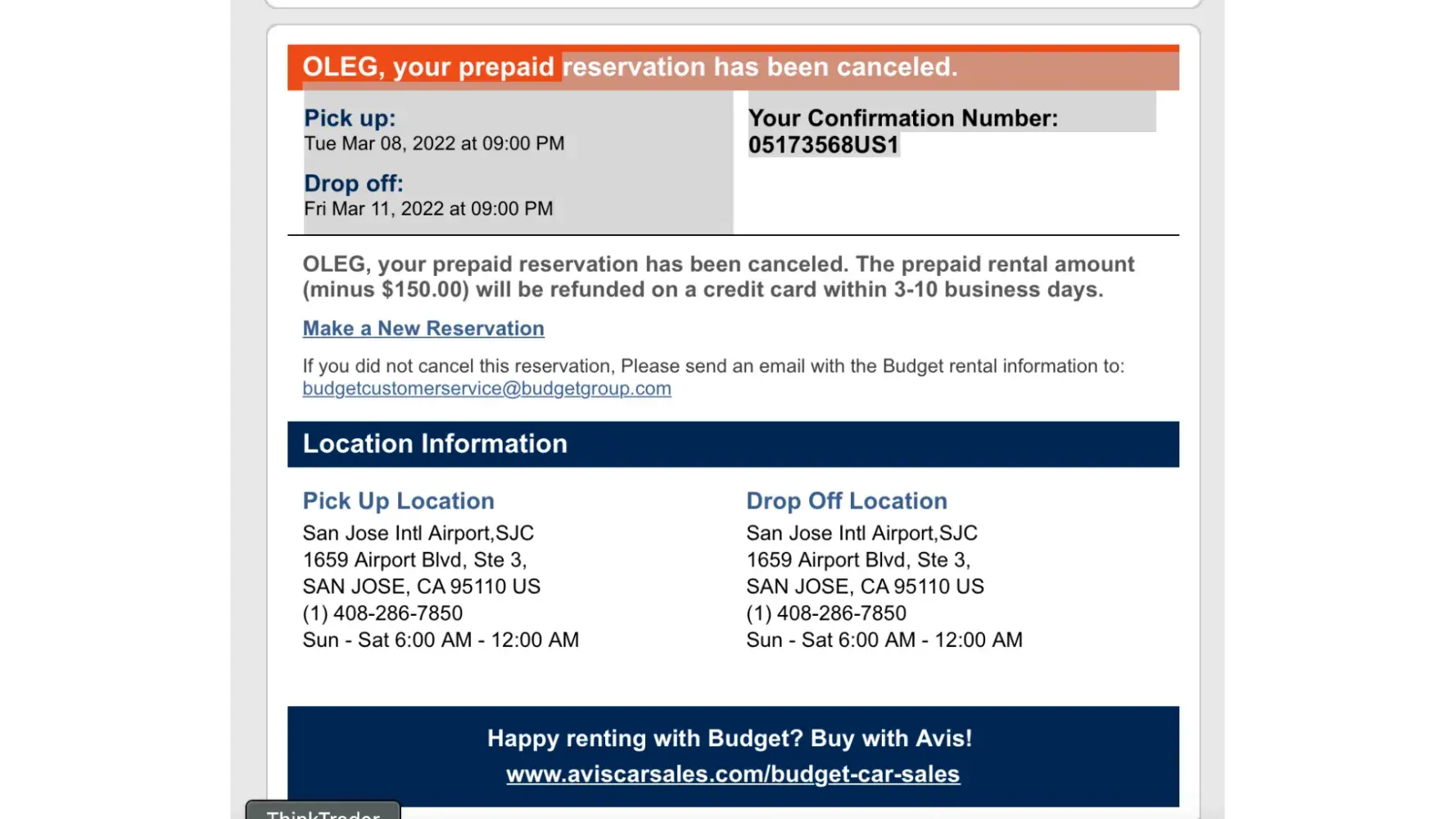Click the blue Drop off: label
The image size is (1456, 819).
(353, 183)
